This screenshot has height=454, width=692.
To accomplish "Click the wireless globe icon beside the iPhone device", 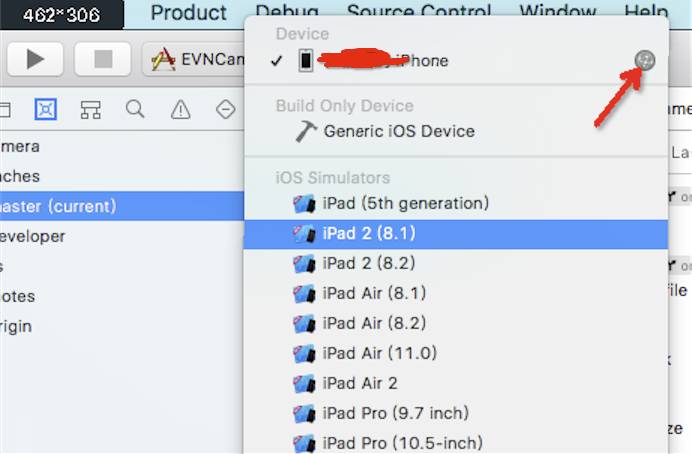I will [x=645, y=60].
